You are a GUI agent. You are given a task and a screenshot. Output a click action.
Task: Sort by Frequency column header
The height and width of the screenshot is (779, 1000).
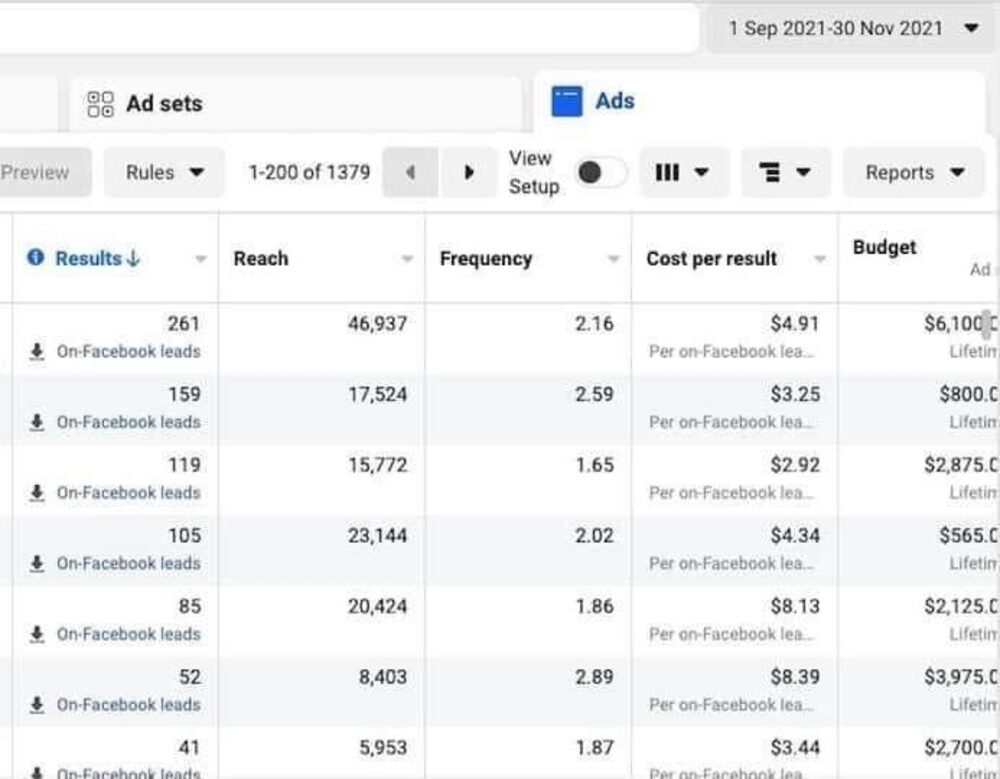click(486, 258)
